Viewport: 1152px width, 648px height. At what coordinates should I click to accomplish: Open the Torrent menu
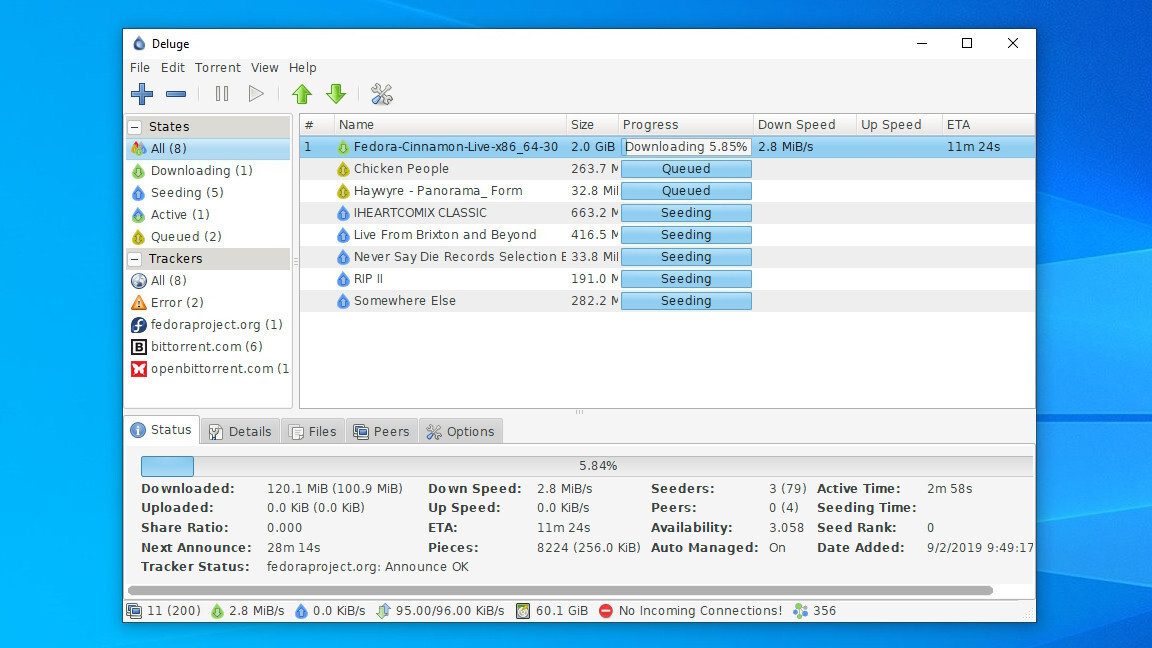click(x=217, y=68)
